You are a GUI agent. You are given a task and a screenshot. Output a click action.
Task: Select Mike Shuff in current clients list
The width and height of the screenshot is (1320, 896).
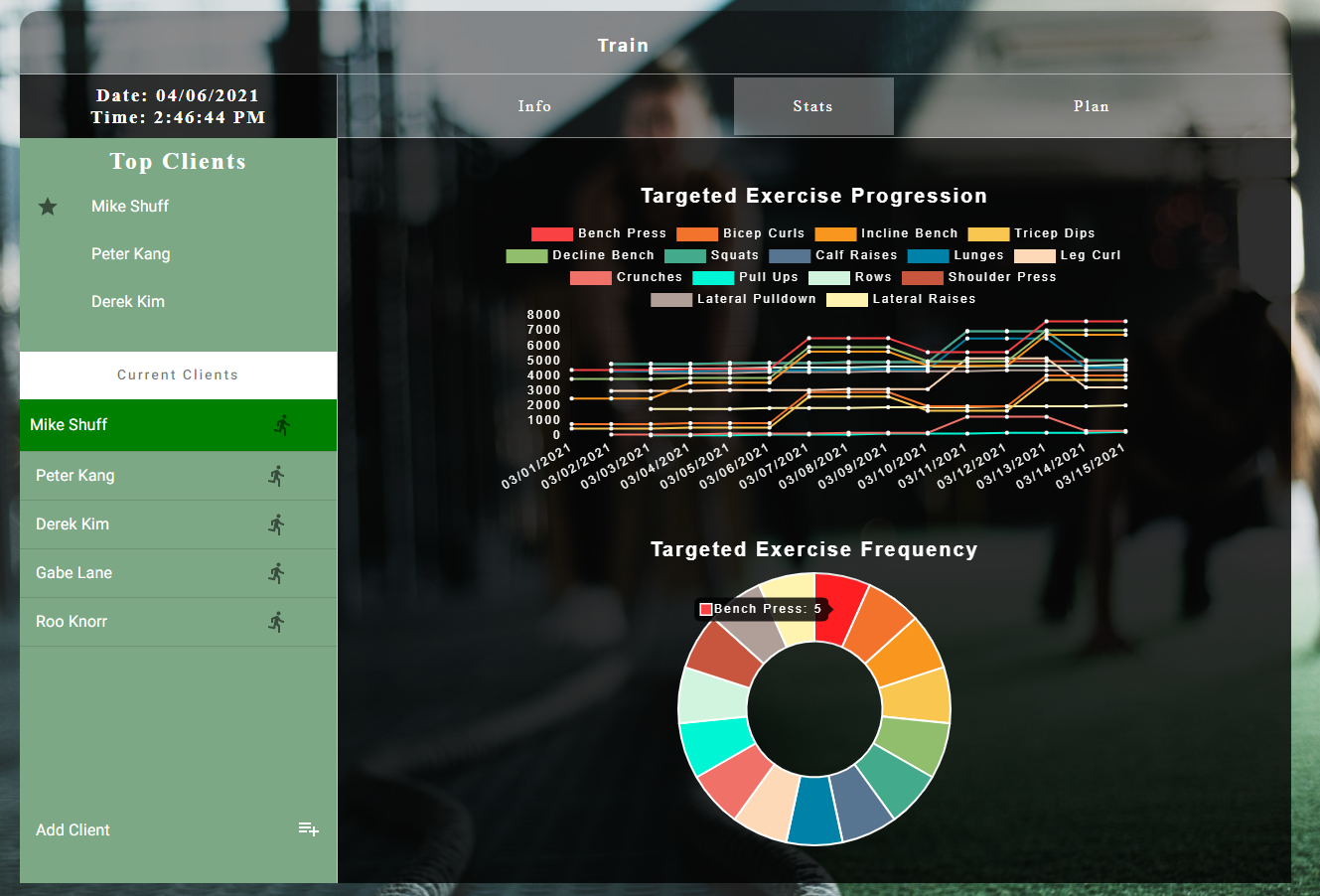pos(179,425)
